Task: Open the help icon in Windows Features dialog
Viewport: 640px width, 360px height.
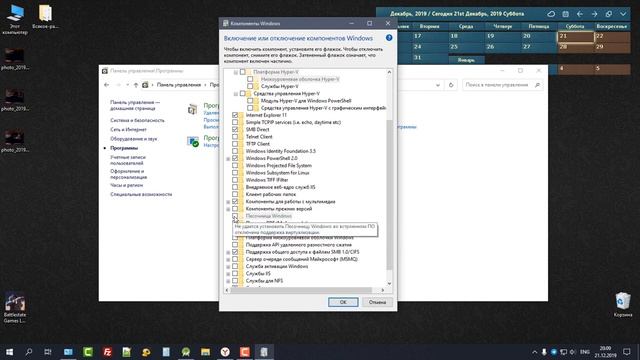Action: click(x=389, y=38)
